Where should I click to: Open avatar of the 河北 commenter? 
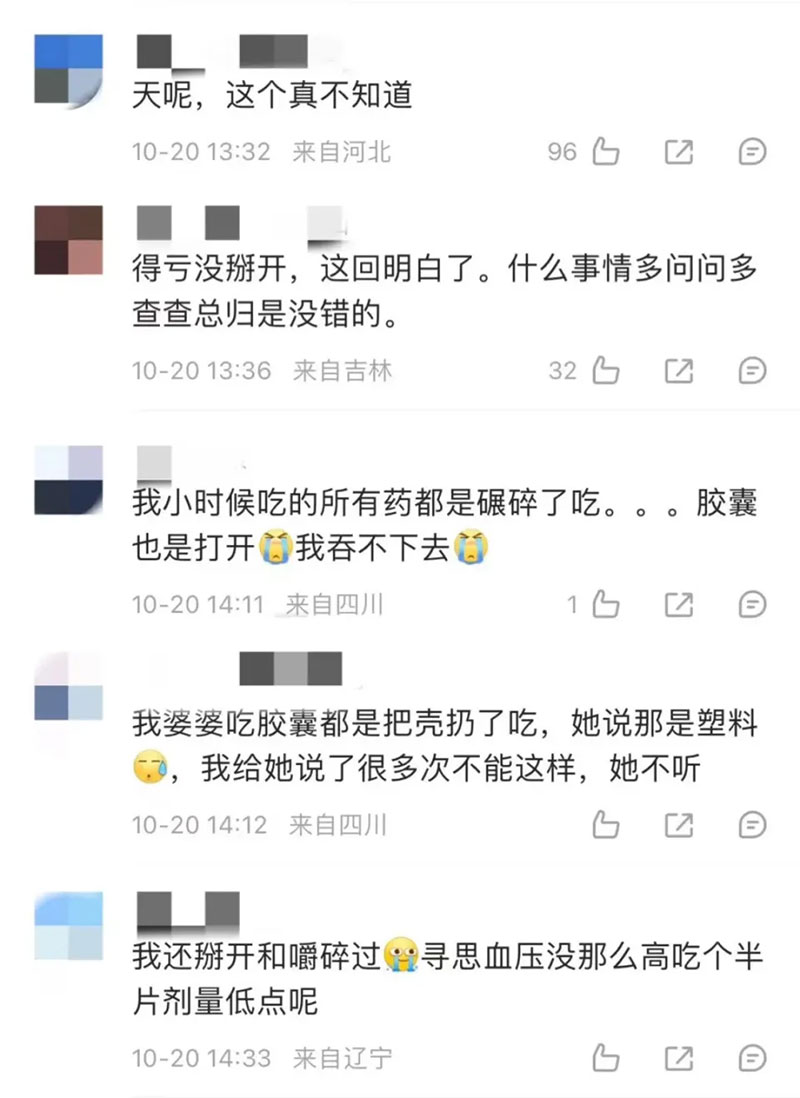tap(69, 69)
